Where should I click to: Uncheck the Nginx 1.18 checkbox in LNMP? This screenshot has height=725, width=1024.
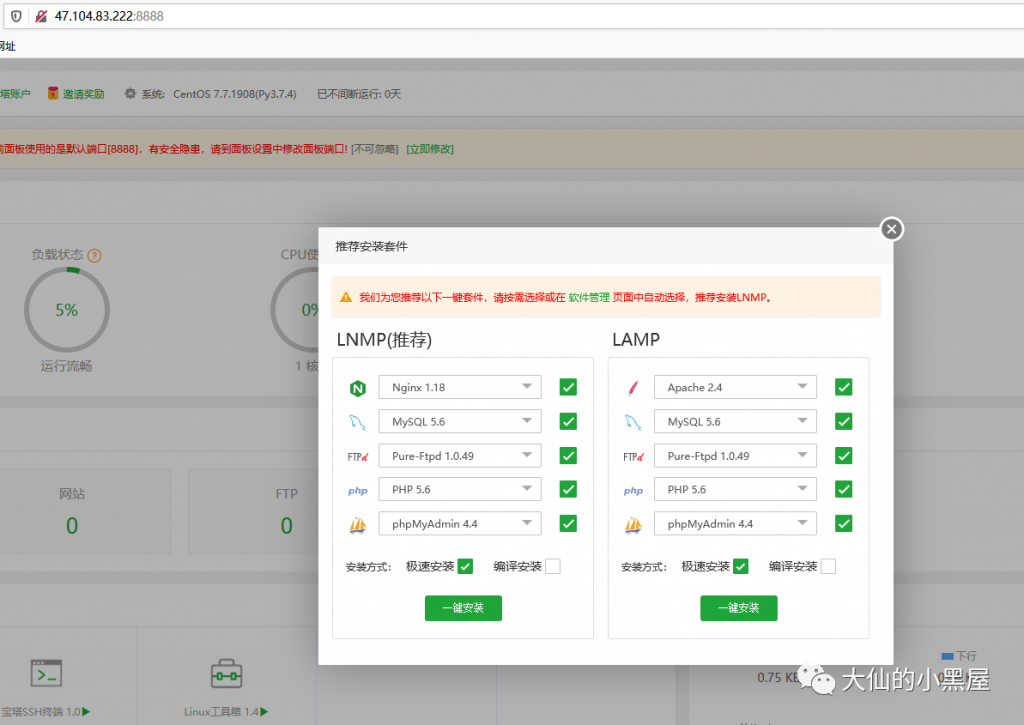567,387
